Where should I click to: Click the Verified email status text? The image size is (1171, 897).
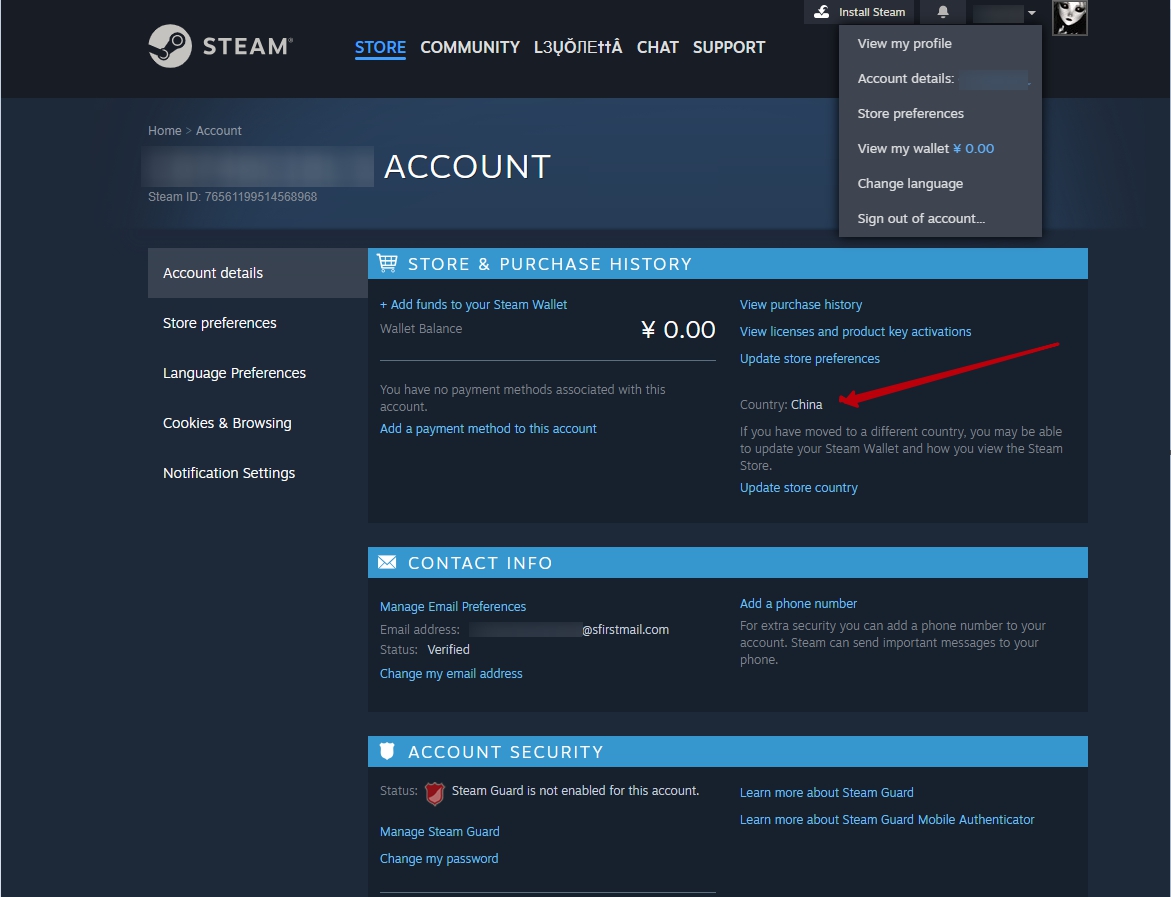click(448, 650)
